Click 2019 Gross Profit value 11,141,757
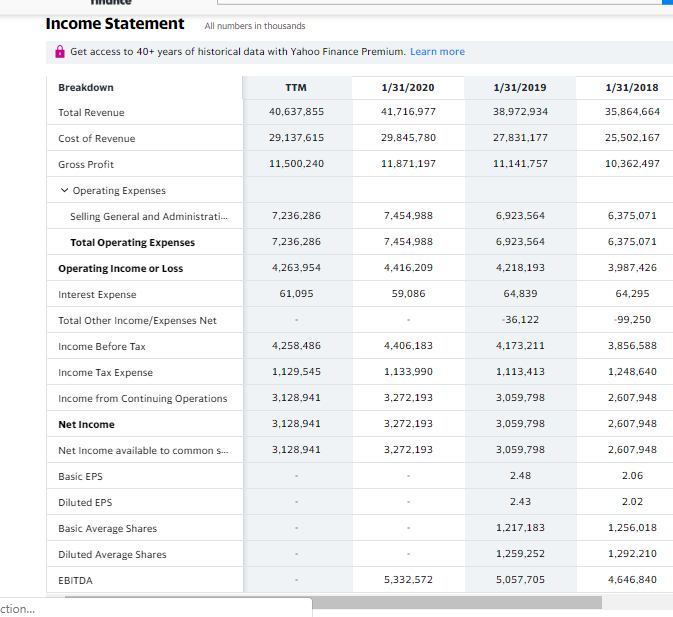 tap(520, 163)
